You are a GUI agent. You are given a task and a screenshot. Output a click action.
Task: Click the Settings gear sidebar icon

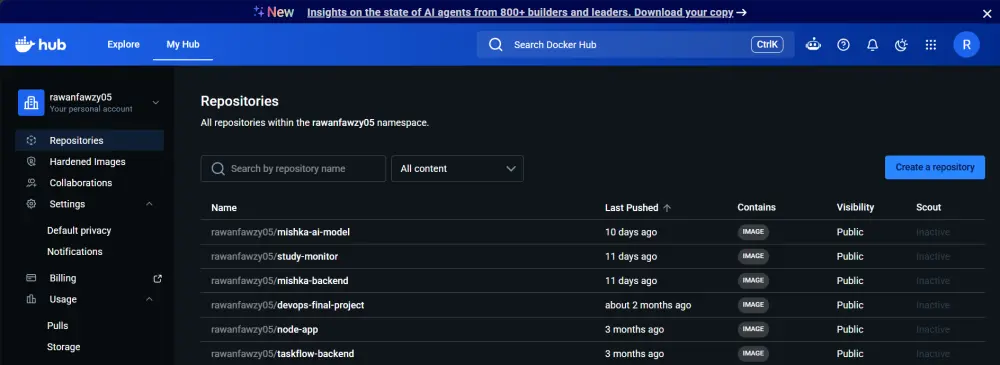[x=31, y=204]
